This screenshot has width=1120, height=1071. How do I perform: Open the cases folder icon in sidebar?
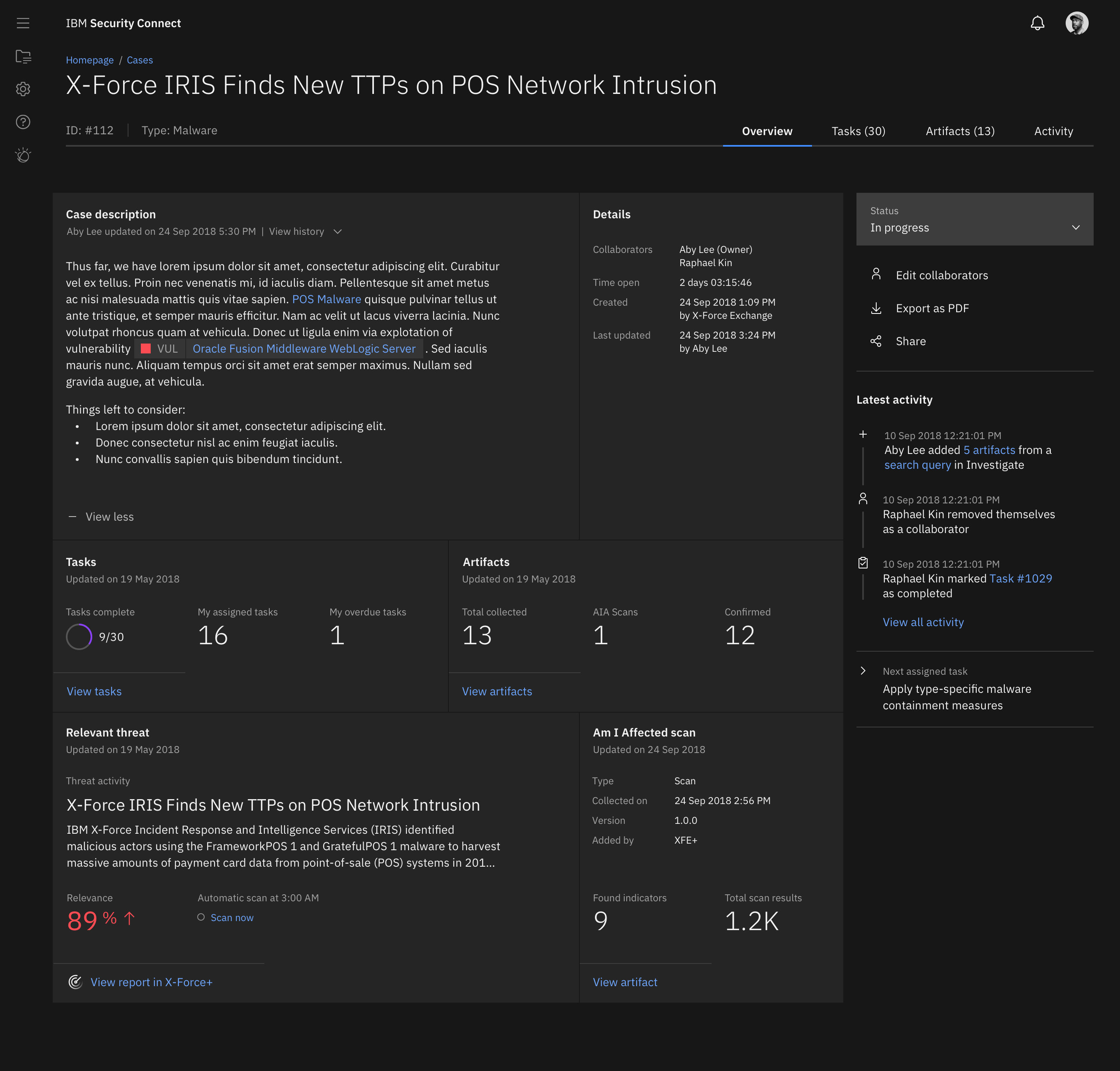pyautogui.click(x=23, y=56)
